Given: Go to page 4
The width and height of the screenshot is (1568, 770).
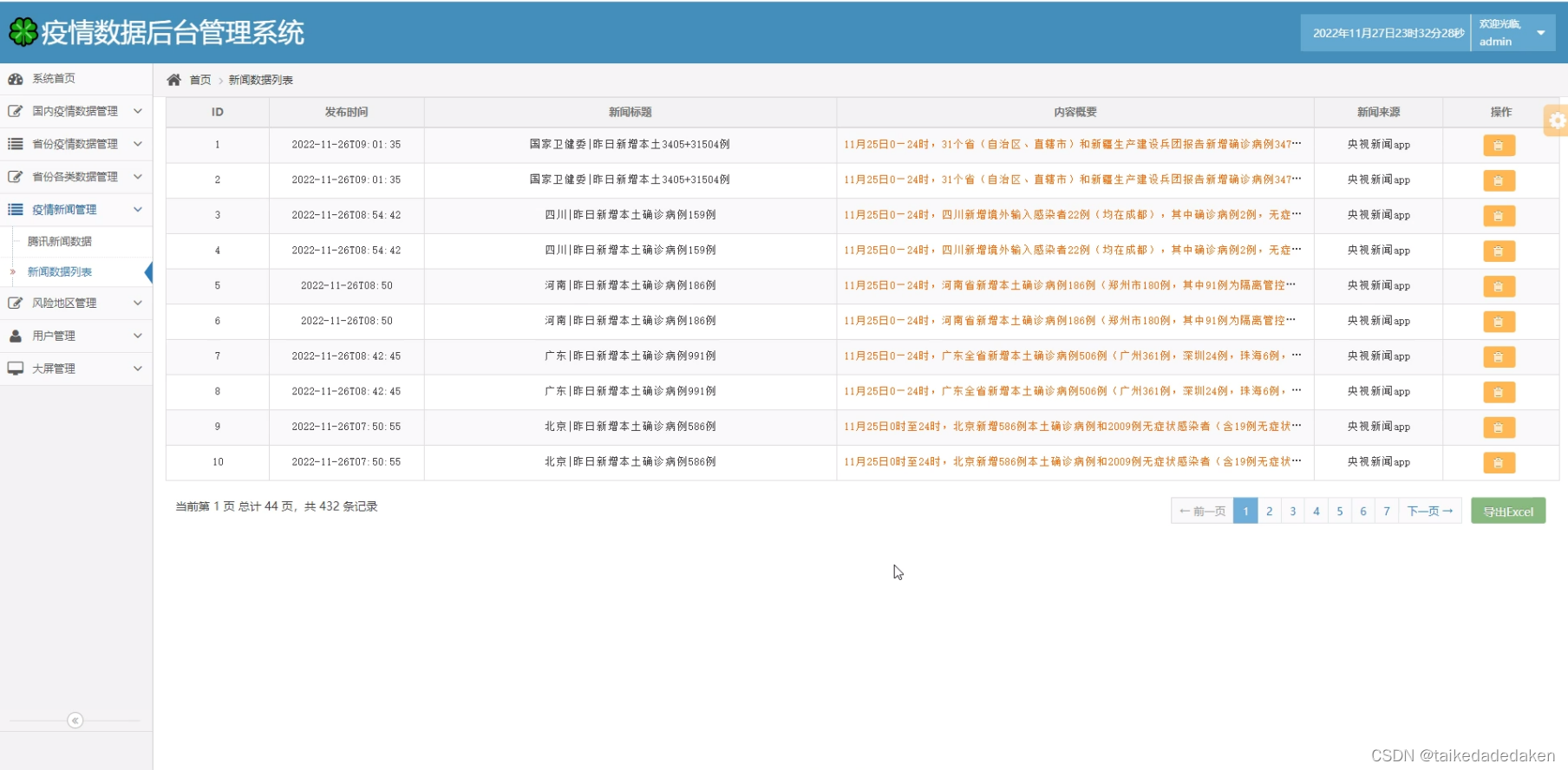Looking at the screenshot, I should pos(1316,512).
